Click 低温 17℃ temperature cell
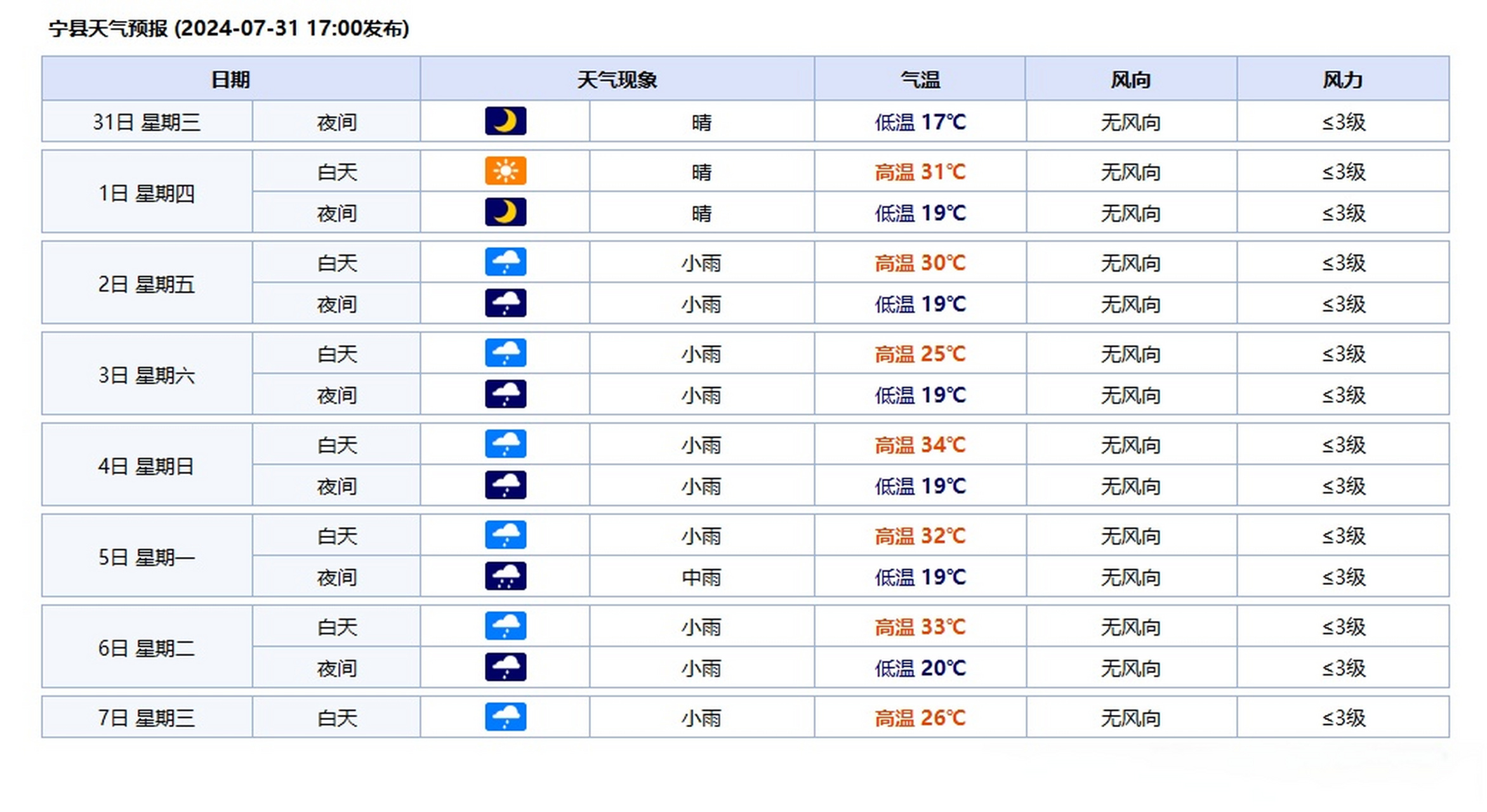Viewport: 1487px width, 812px height. coord(920,121)
